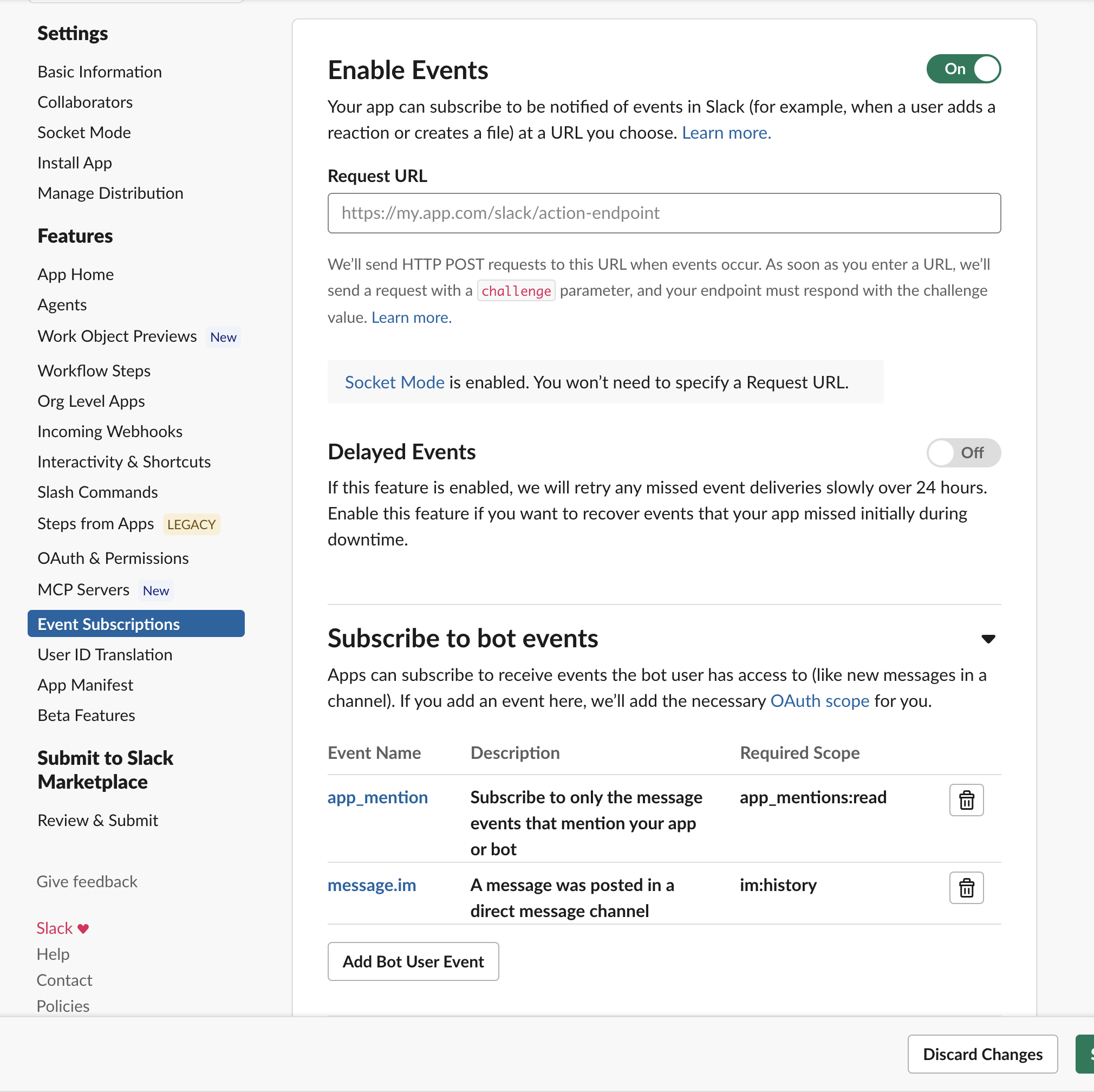The width and height of the screenshot is (1094, 1092).
Task: Select Install App in sidebar
Action: [75, 163]
